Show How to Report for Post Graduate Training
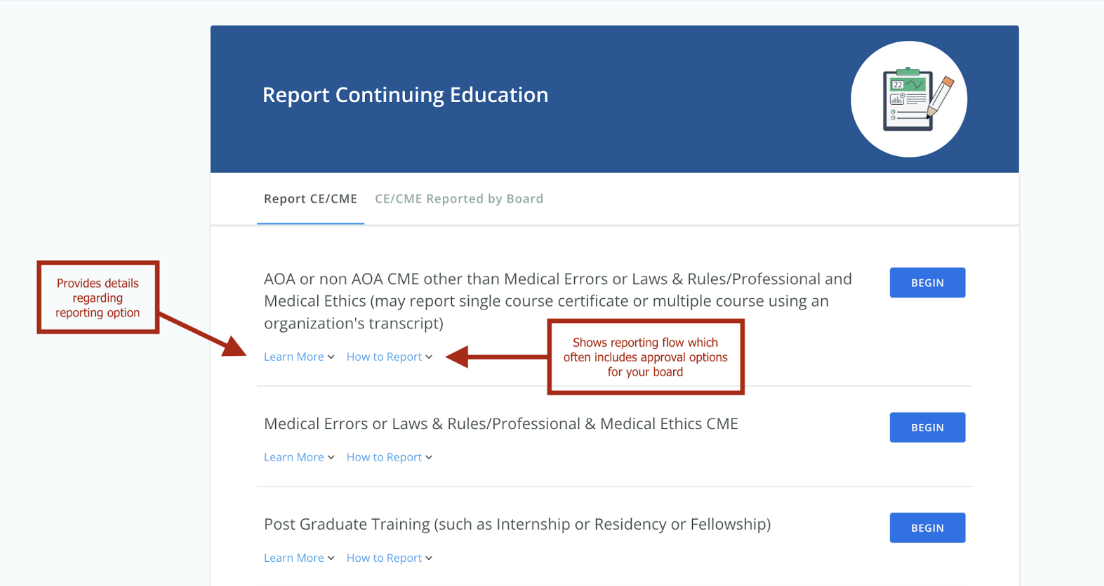Viewport: 1104px width, 586px height. tap(389, 558)
